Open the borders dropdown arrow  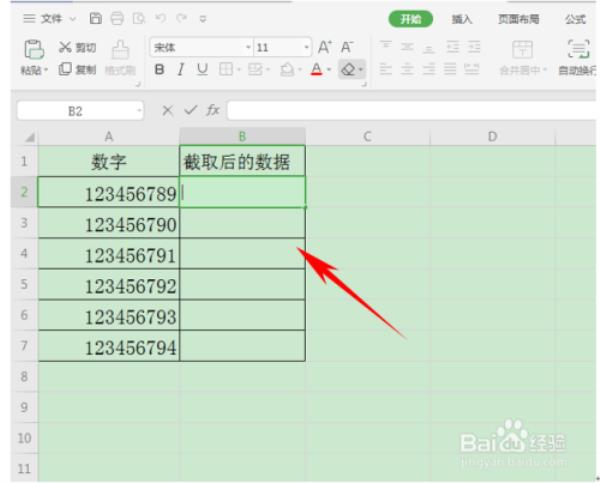pos(239,70)
